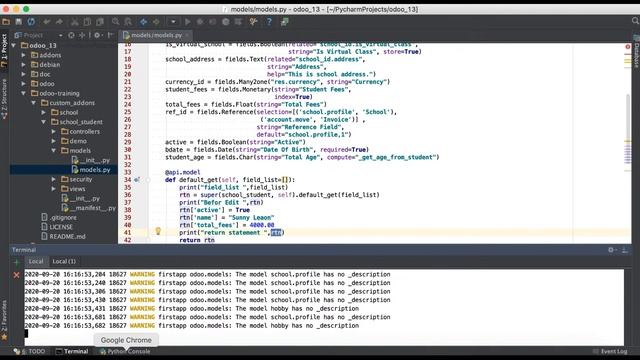Collapse the school_student folder
The image size is (640, 360).
pyautogui.click(x=44, y=122)
